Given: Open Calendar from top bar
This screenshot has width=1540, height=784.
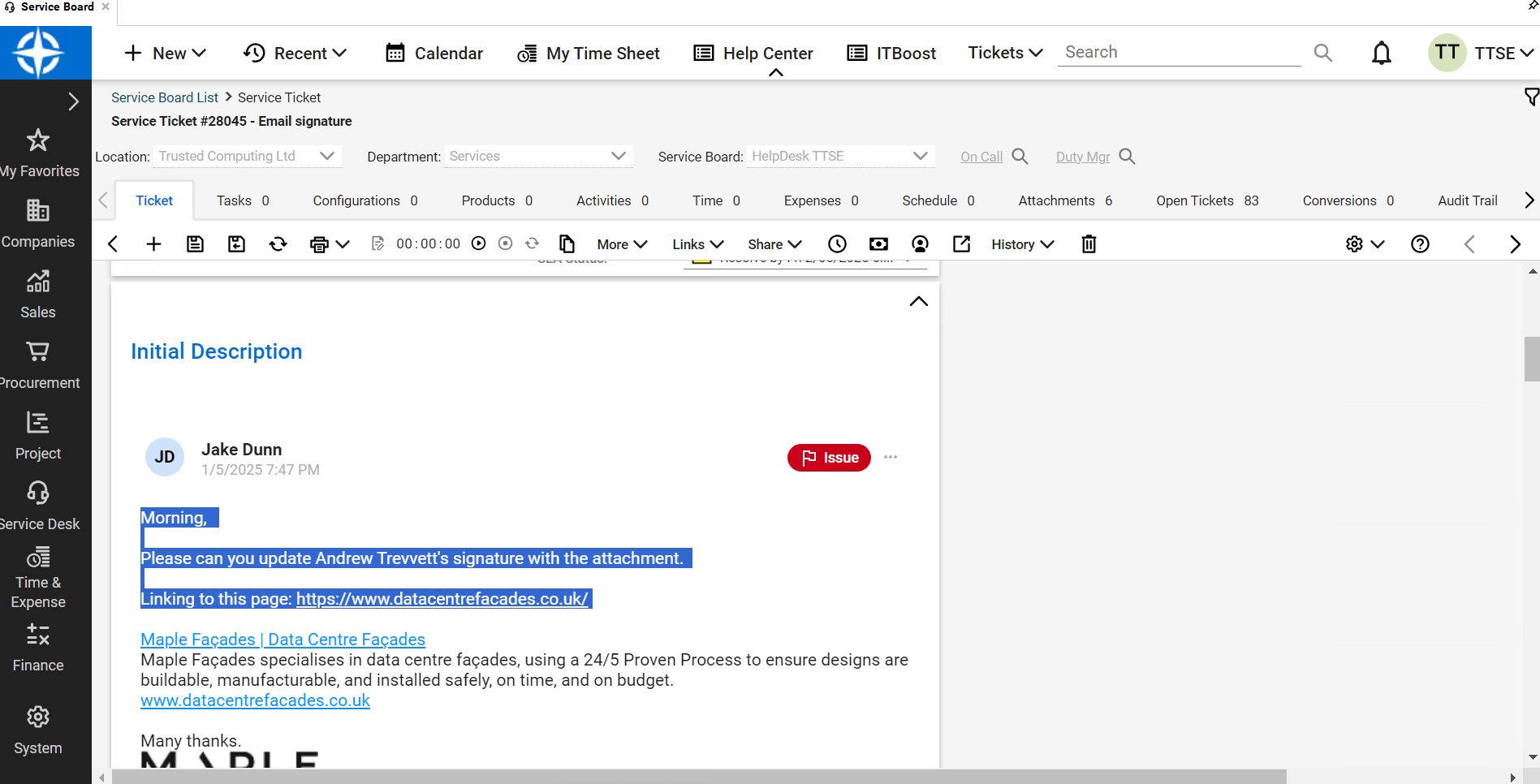Looking at the screenshot, I should tap(434, 53).
